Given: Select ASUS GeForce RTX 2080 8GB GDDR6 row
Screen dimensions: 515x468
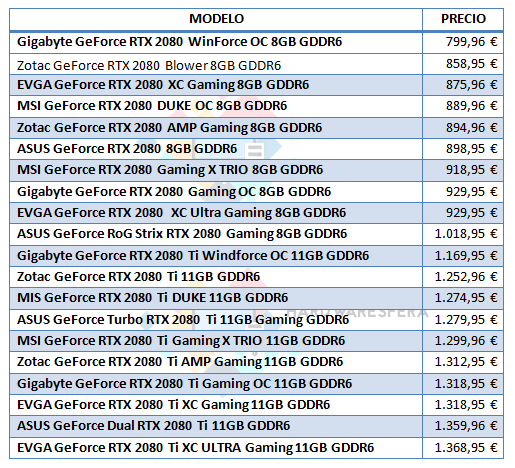Looking at the screenshot, I should [256, 149].
